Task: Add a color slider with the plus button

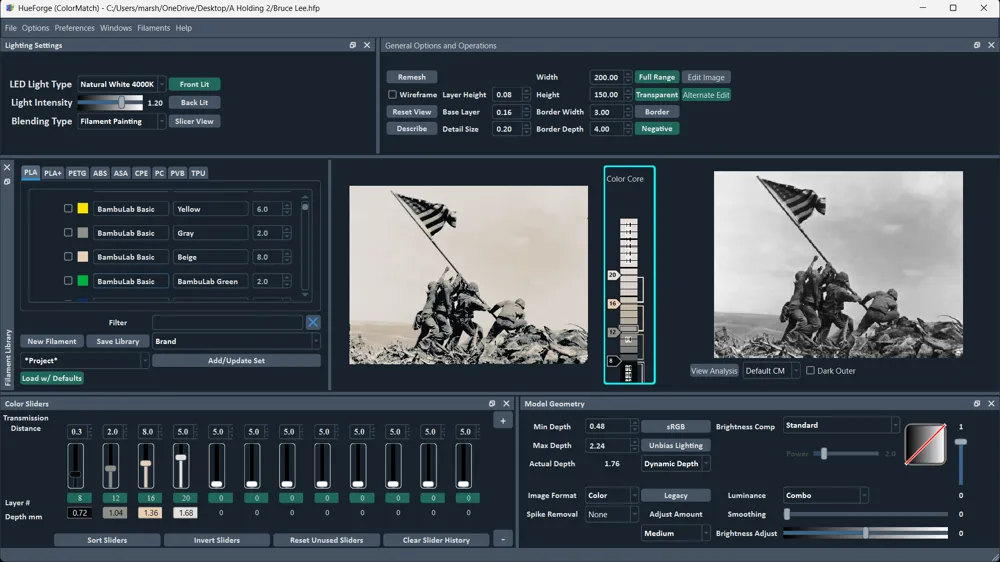Action: coord(503,421)
